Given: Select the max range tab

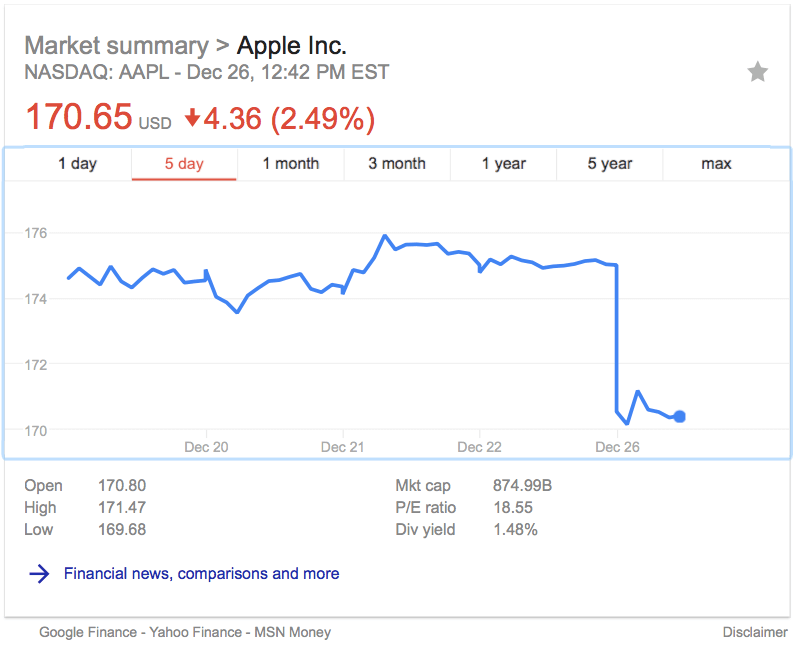Looking at the screenshot, I should point(716,164).
